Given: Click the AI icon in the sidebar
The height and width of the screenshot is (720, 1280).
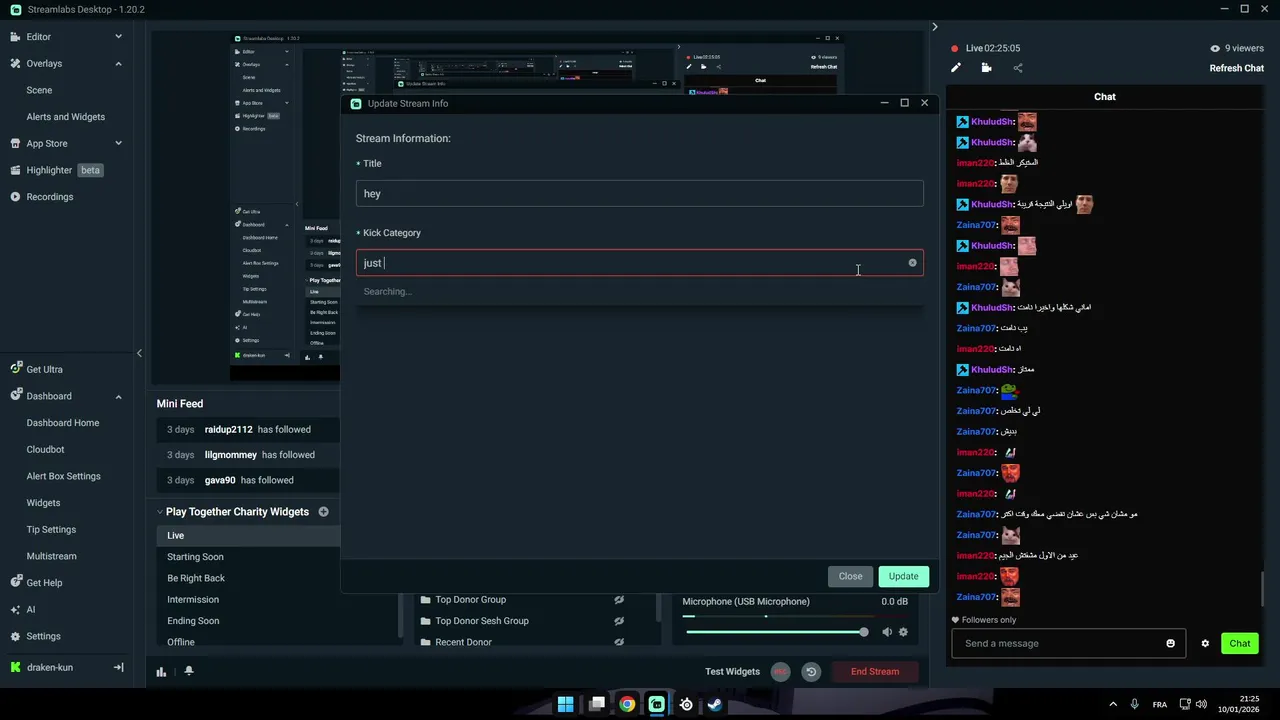Looking at the screenshot, I should point(15,609).
